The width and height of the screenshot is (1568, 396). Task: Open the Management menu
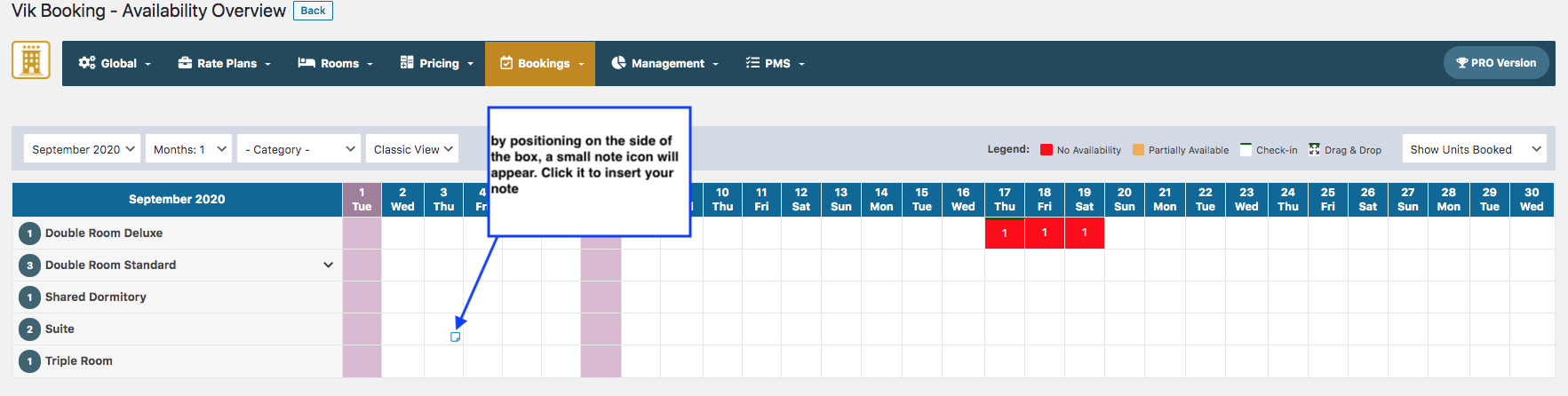click(665, 64)
